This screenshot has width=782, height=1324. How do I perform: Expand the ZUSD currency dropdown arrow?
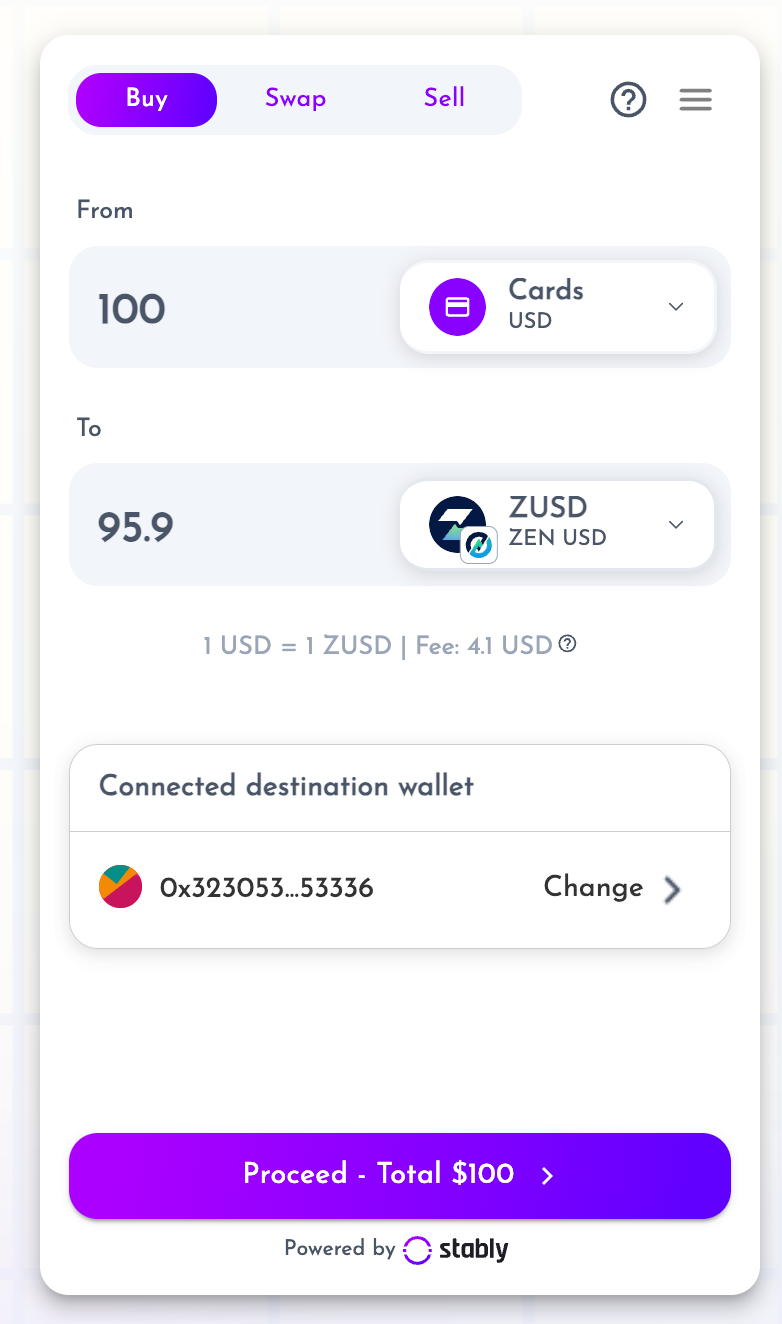point(676,525)
